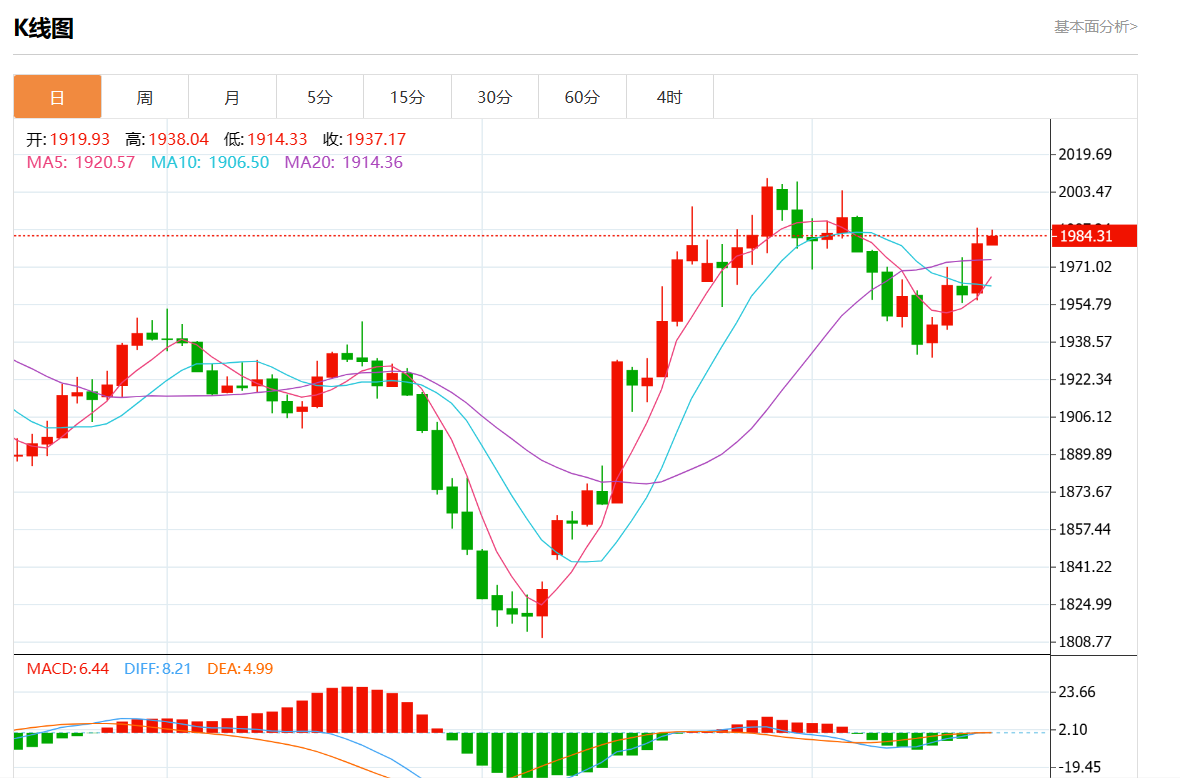Click the DEA:4.99 indicator label

click(240, 669)
